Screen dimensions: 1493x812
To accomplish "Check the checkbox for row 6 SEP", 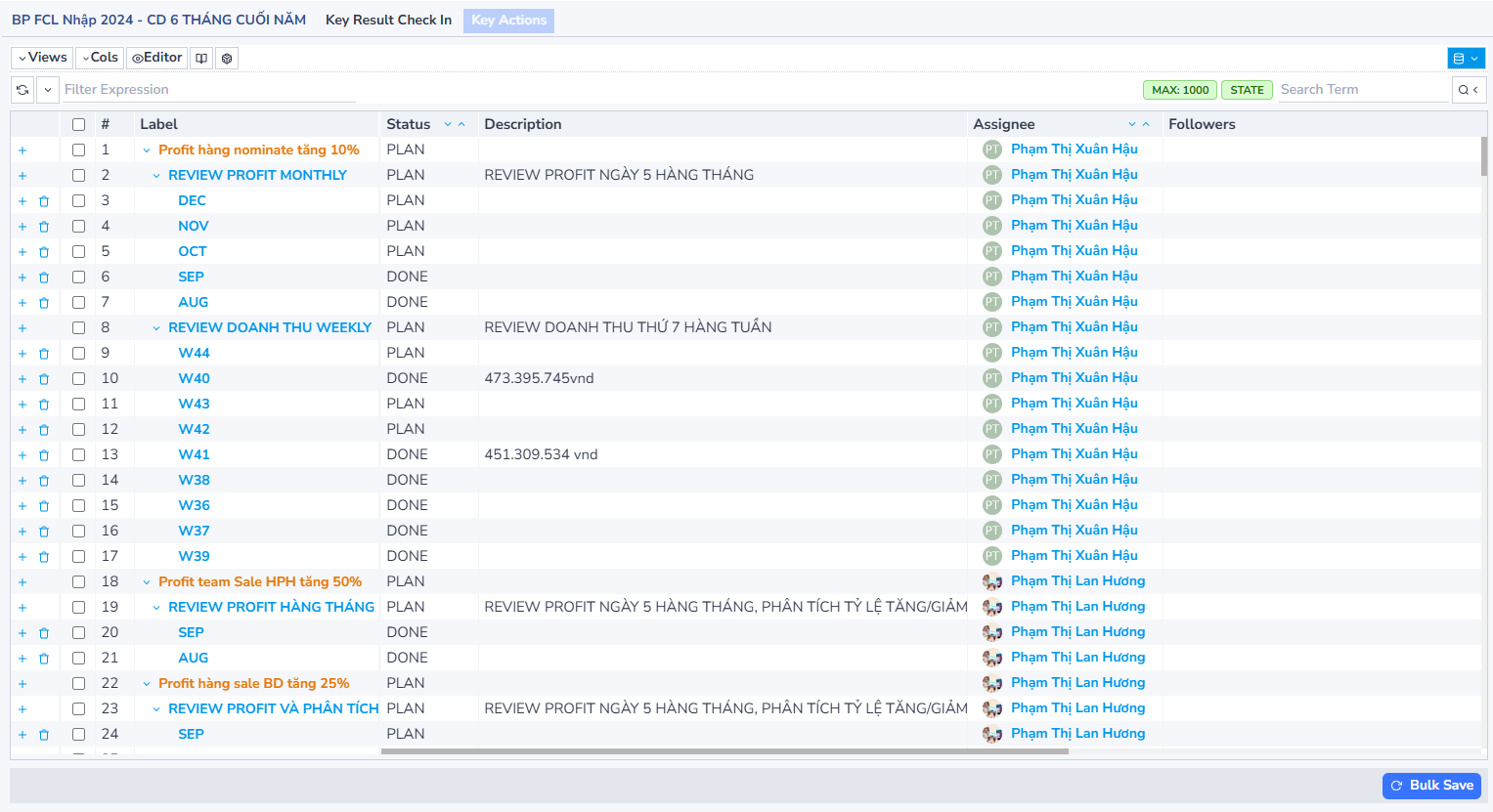I will pyautogui.click(x=78, y=278).
